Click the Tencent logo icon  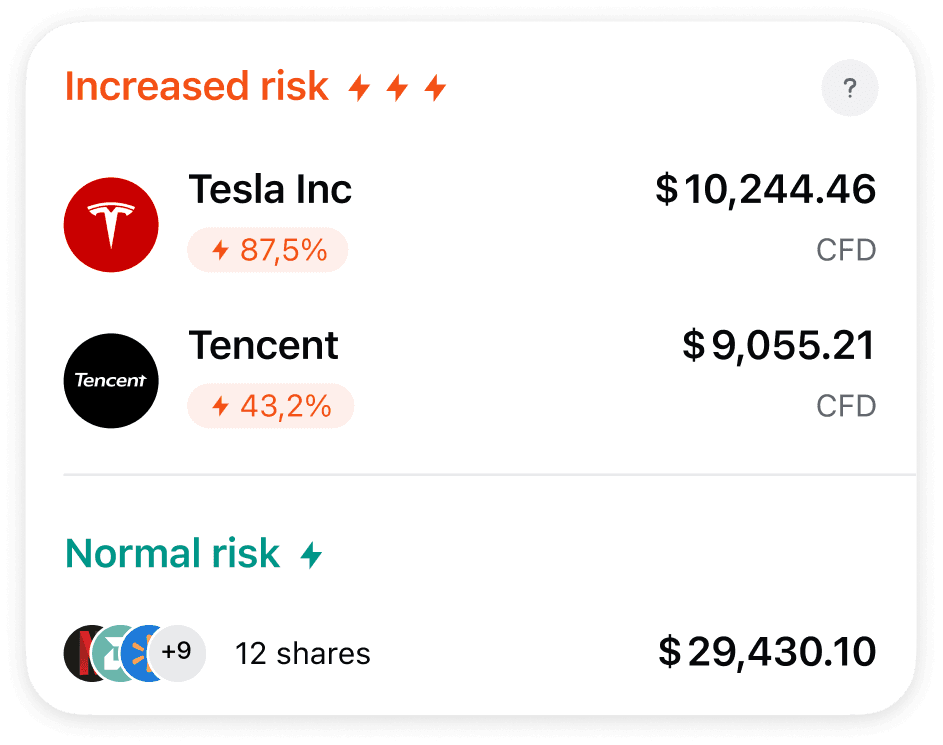[x=111, y=380]
